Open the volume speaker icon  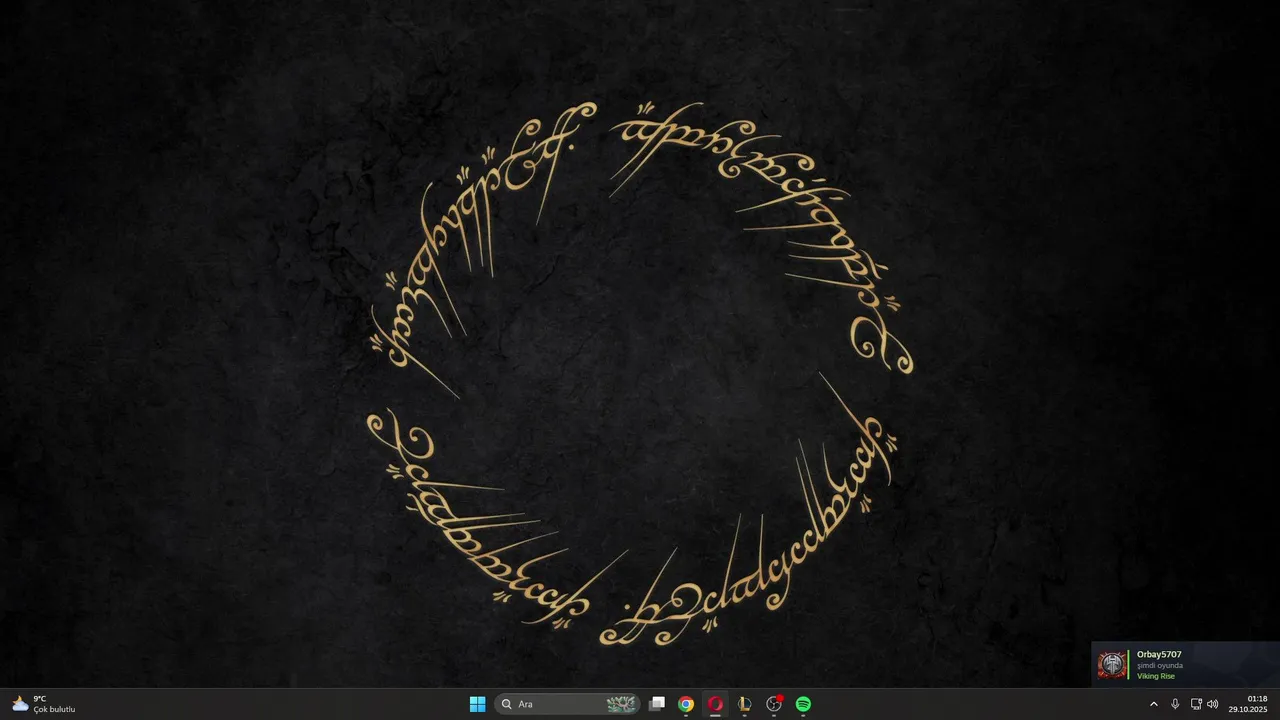pos(1213,704)
